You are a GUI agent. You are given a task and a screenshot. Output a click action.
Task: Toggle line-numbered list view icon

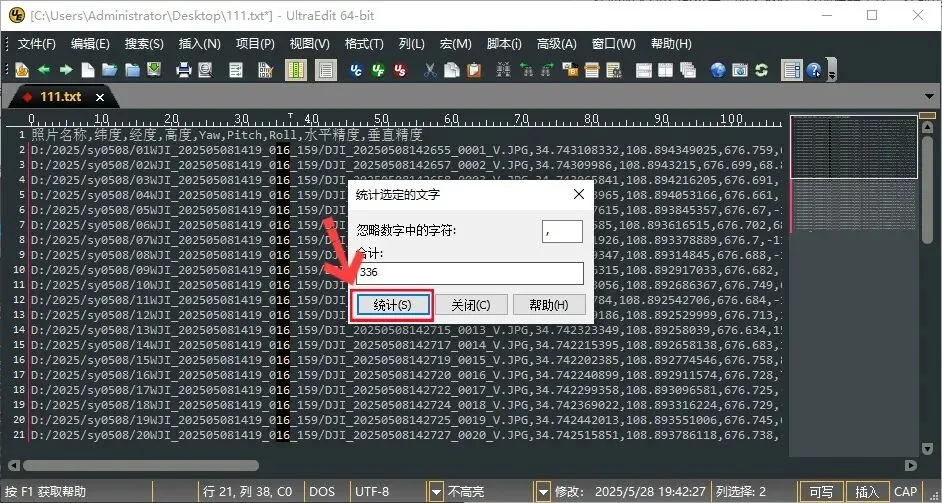tap(326, 70)
